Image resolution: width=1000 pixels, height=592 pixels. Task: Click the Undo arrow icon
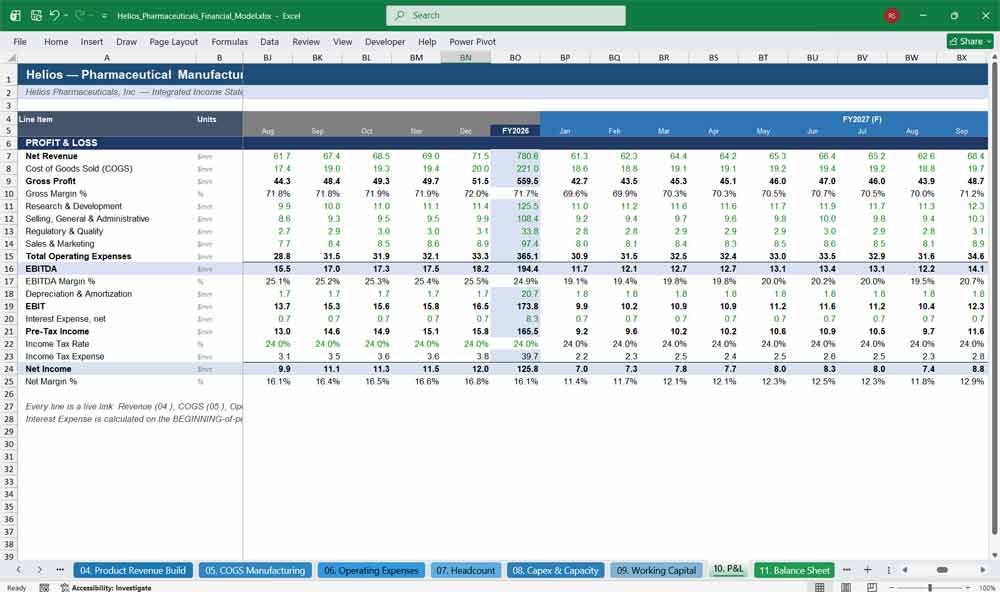click(x=54, y=15)
